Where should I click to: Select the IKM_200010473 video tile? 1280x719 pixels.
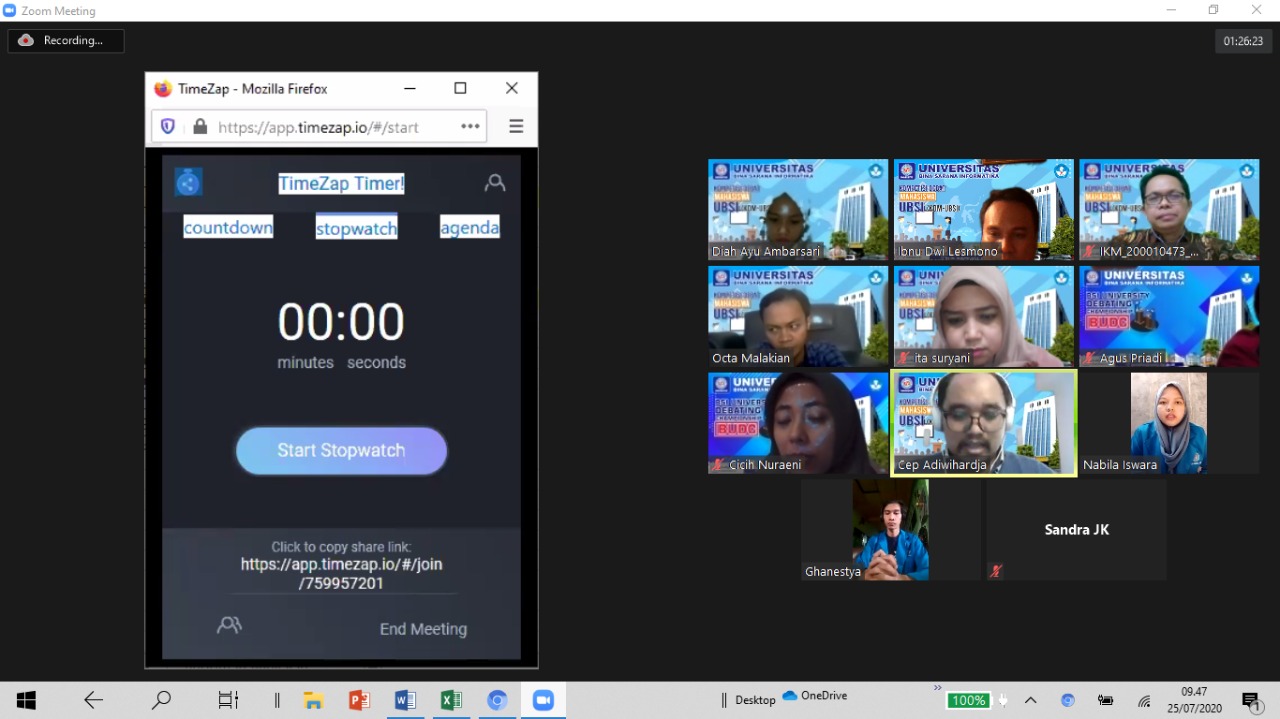(x=1169, y=210)
